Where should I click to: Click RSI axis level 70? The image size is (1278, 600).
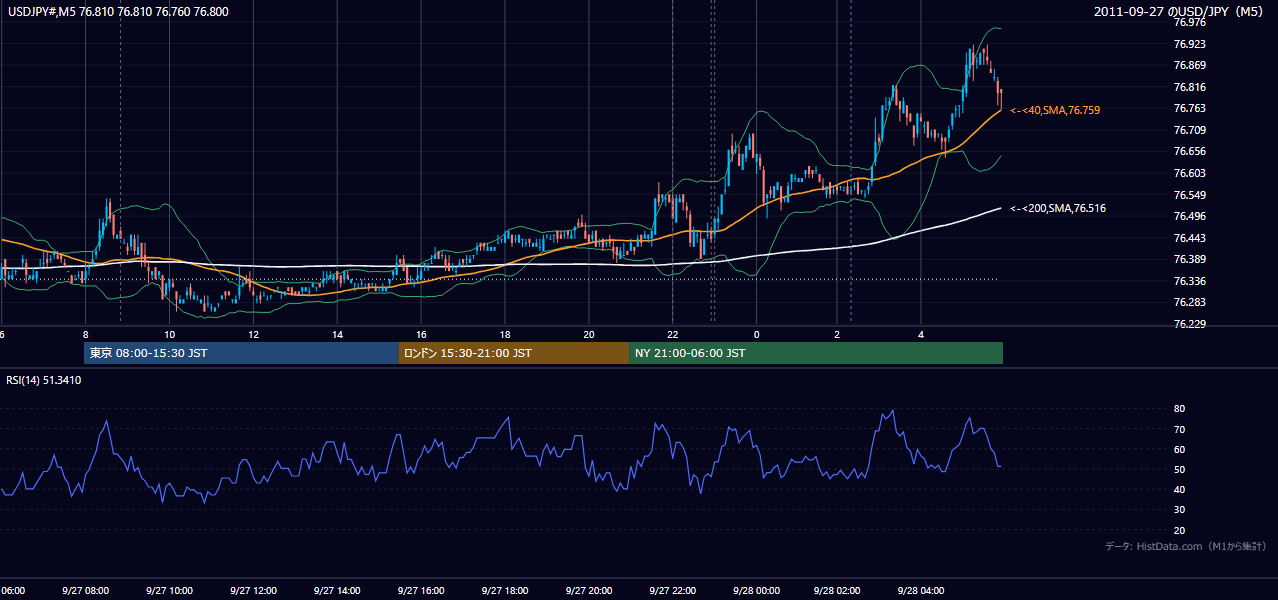(1179, 429)
